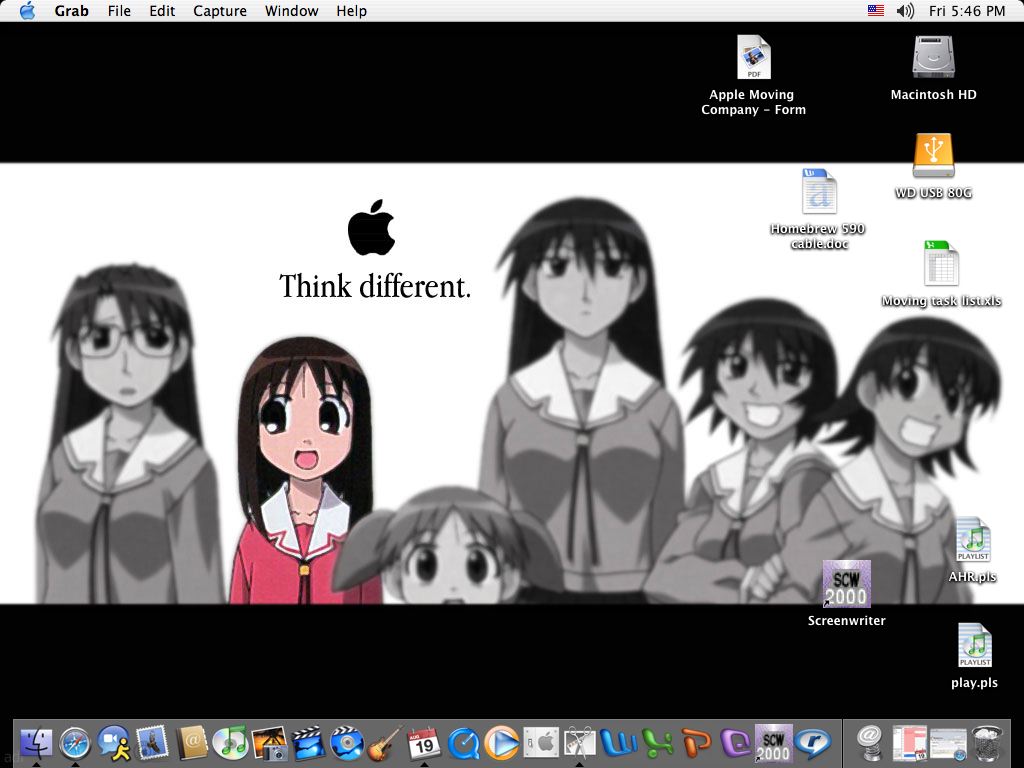
Task: Restore the minimized Safari window in Dock
Action: point(948,743)
